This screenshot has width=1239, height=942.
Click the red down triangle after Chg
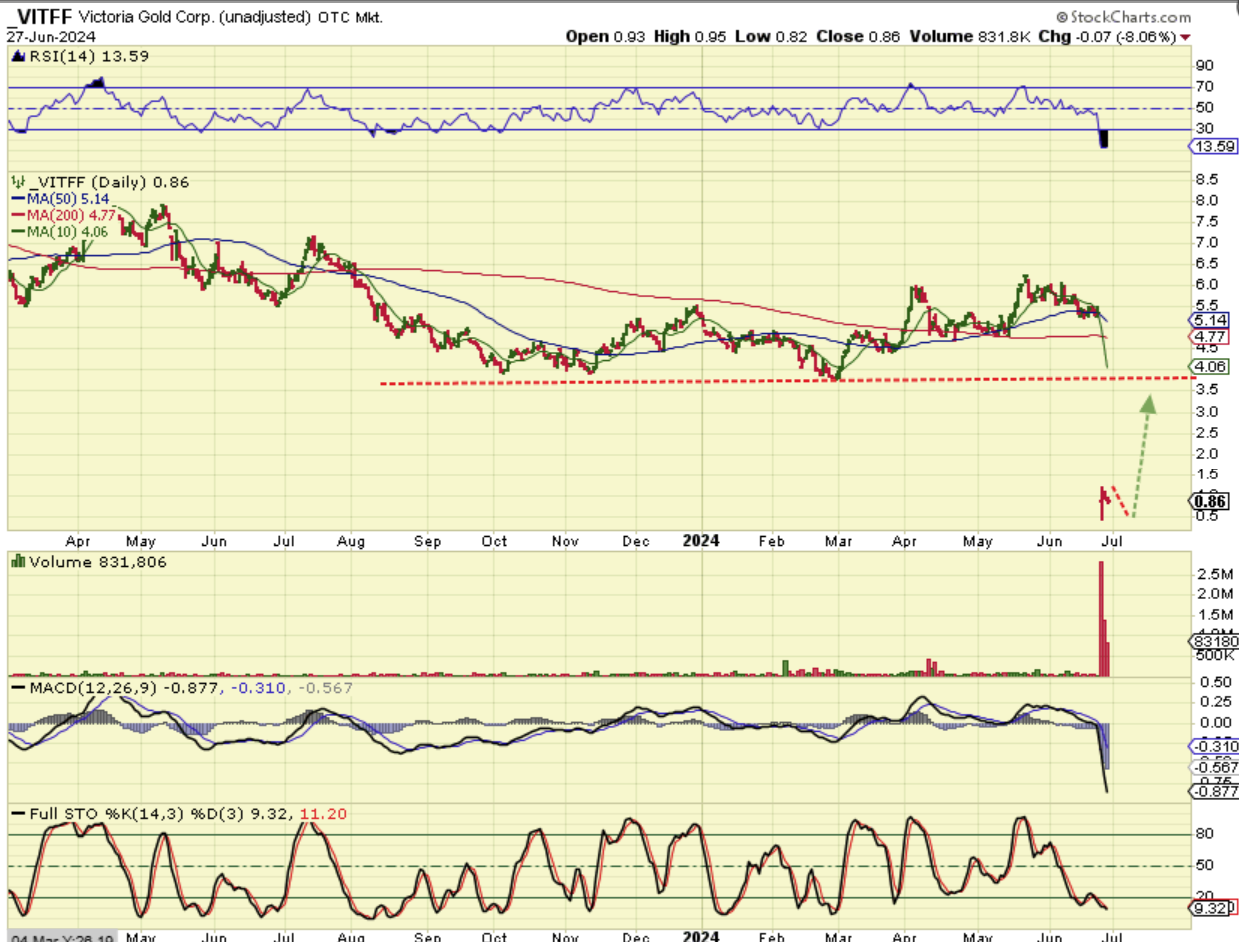[1185, 36]
